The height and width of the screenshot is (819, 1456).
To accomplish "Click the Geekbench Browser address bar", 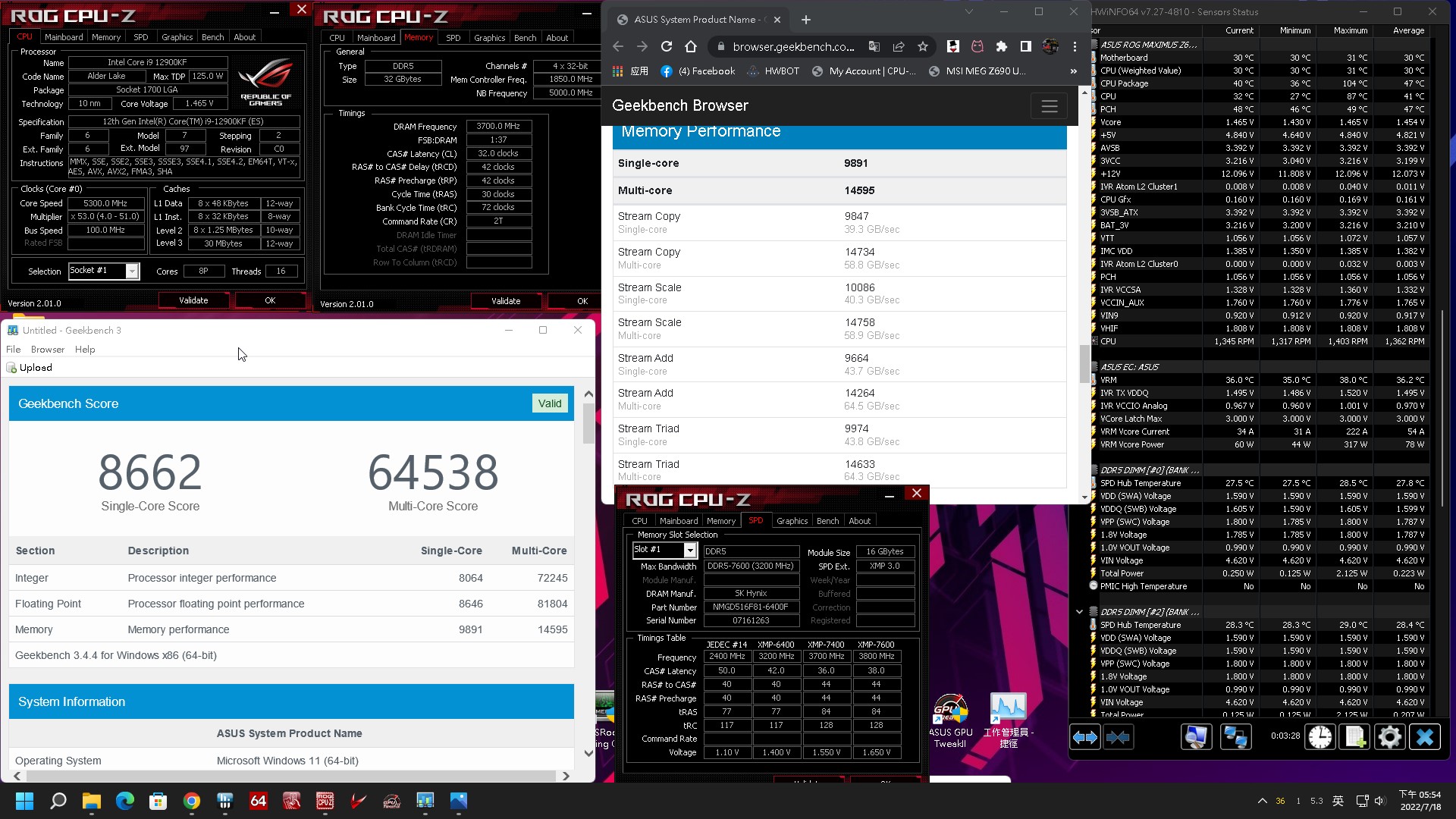I will 793,47.
